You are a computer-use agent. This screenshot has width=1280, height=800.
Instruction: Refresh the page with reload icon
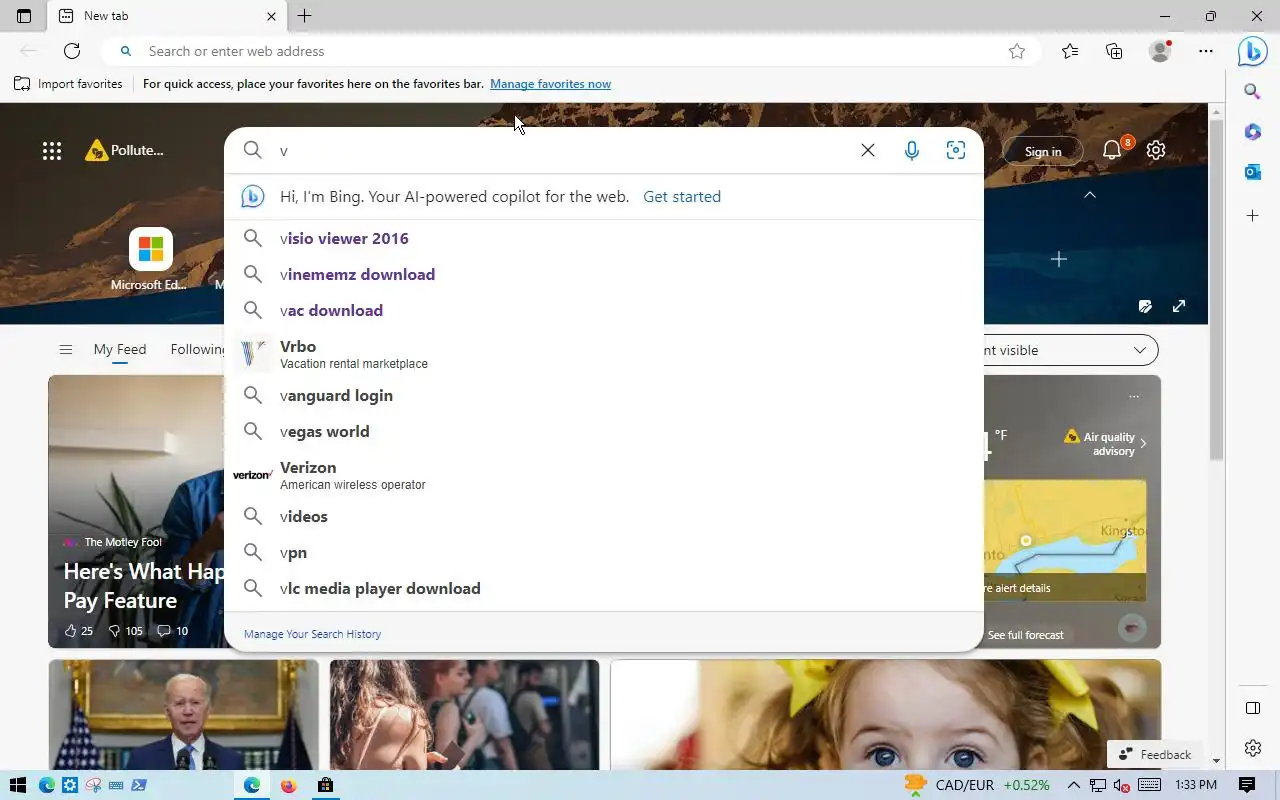tap(72, 51)
